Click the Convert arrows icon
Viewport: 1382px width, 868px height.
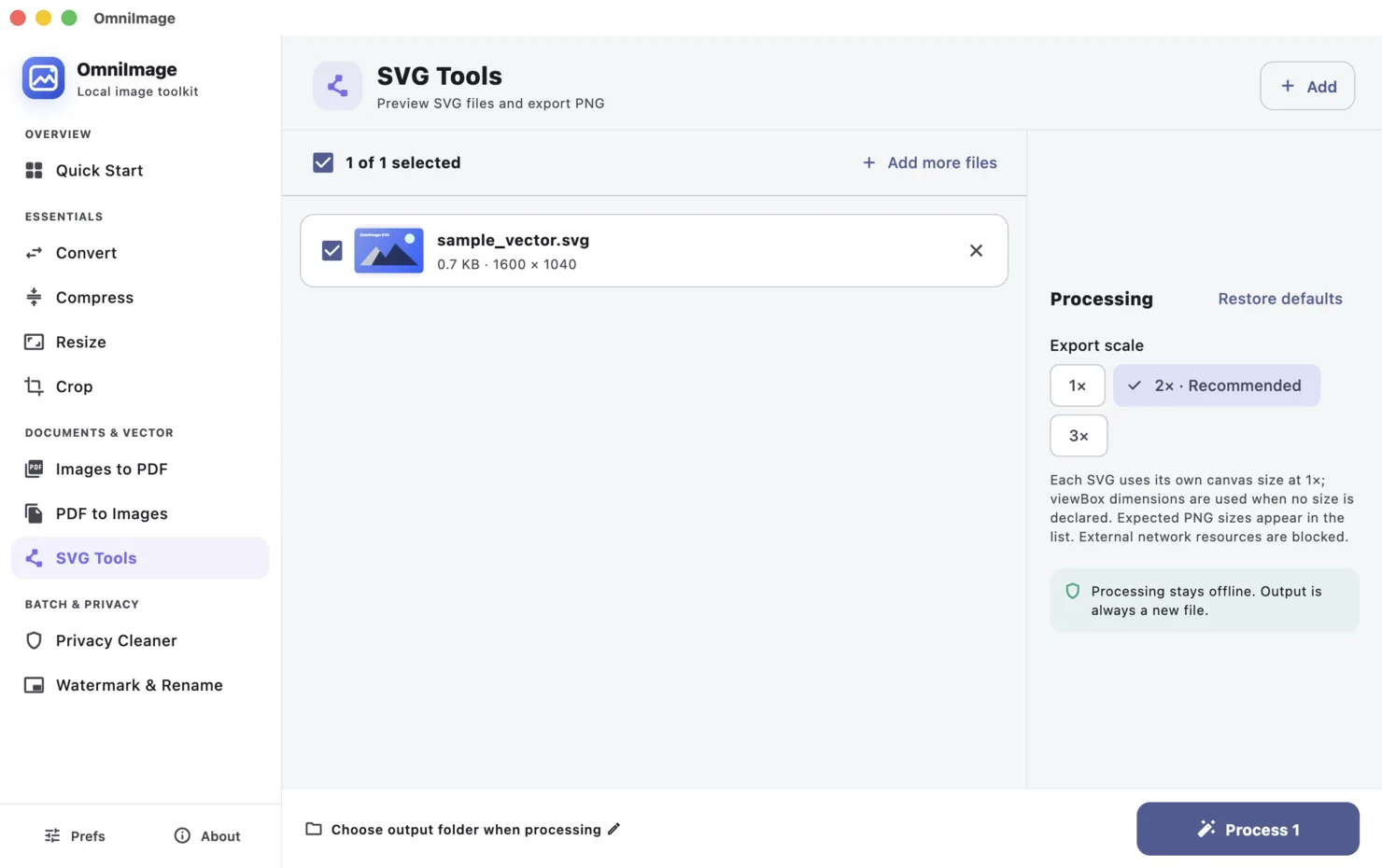(34, 253)
